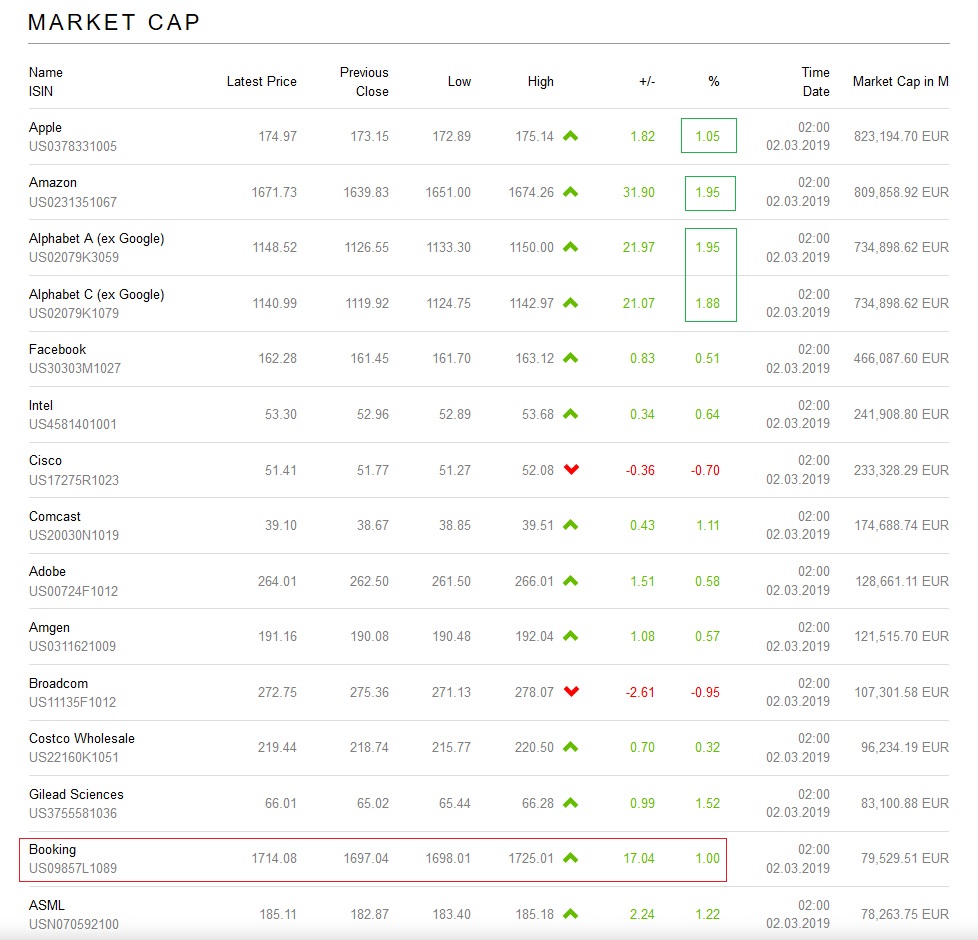Click the green up arrow in Facebook row
978x940 pixels.
tap(570, 358)
